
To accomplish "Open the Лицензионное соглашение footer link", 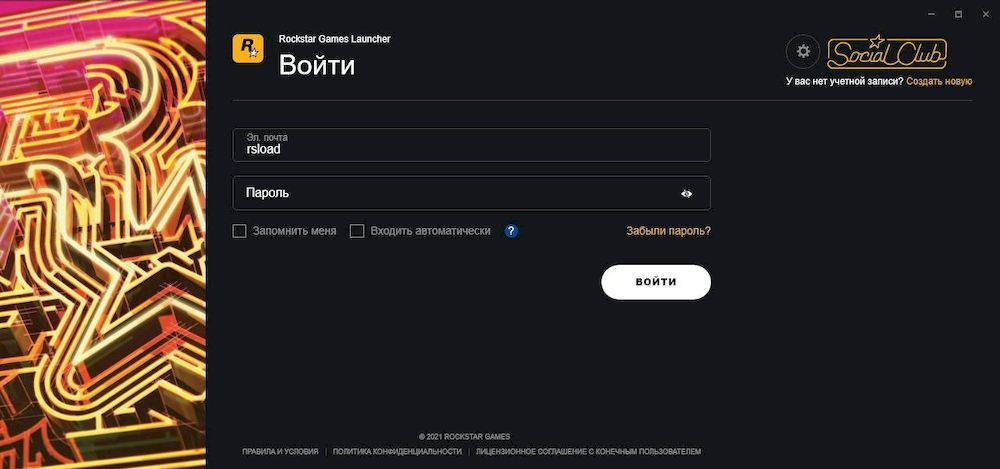I will click(x=588, y=452).
